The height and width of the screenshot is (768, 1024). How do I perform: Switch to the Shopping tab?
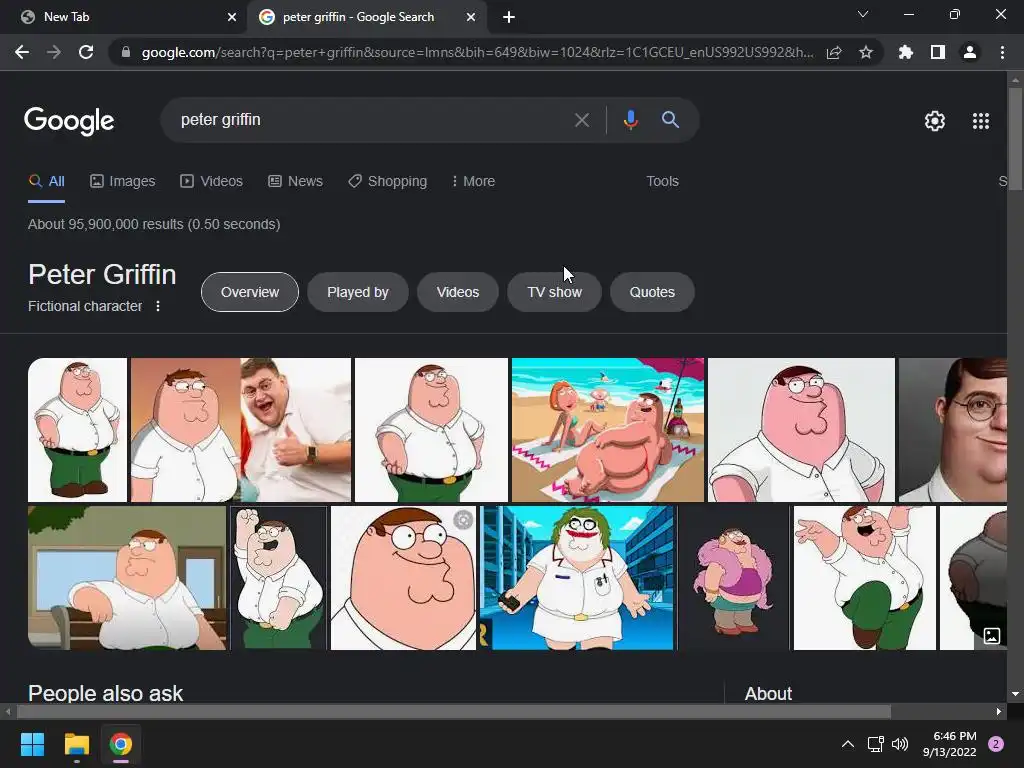(387, 181)
